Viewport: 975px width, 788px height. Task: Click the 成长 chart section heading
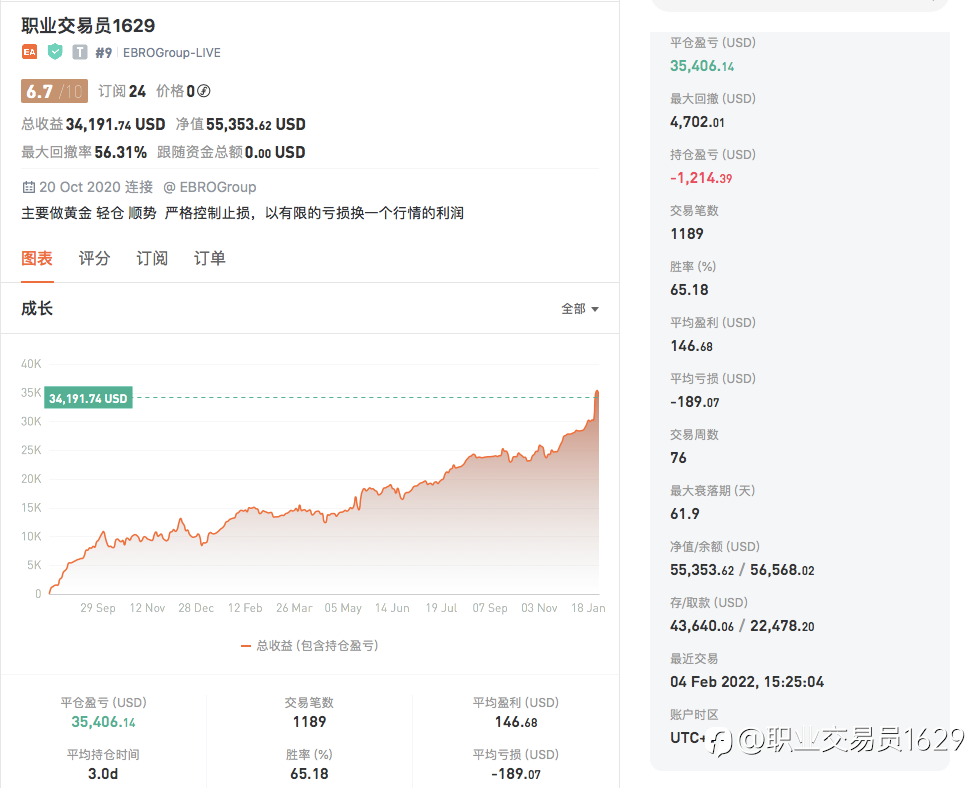pos(37,308)
